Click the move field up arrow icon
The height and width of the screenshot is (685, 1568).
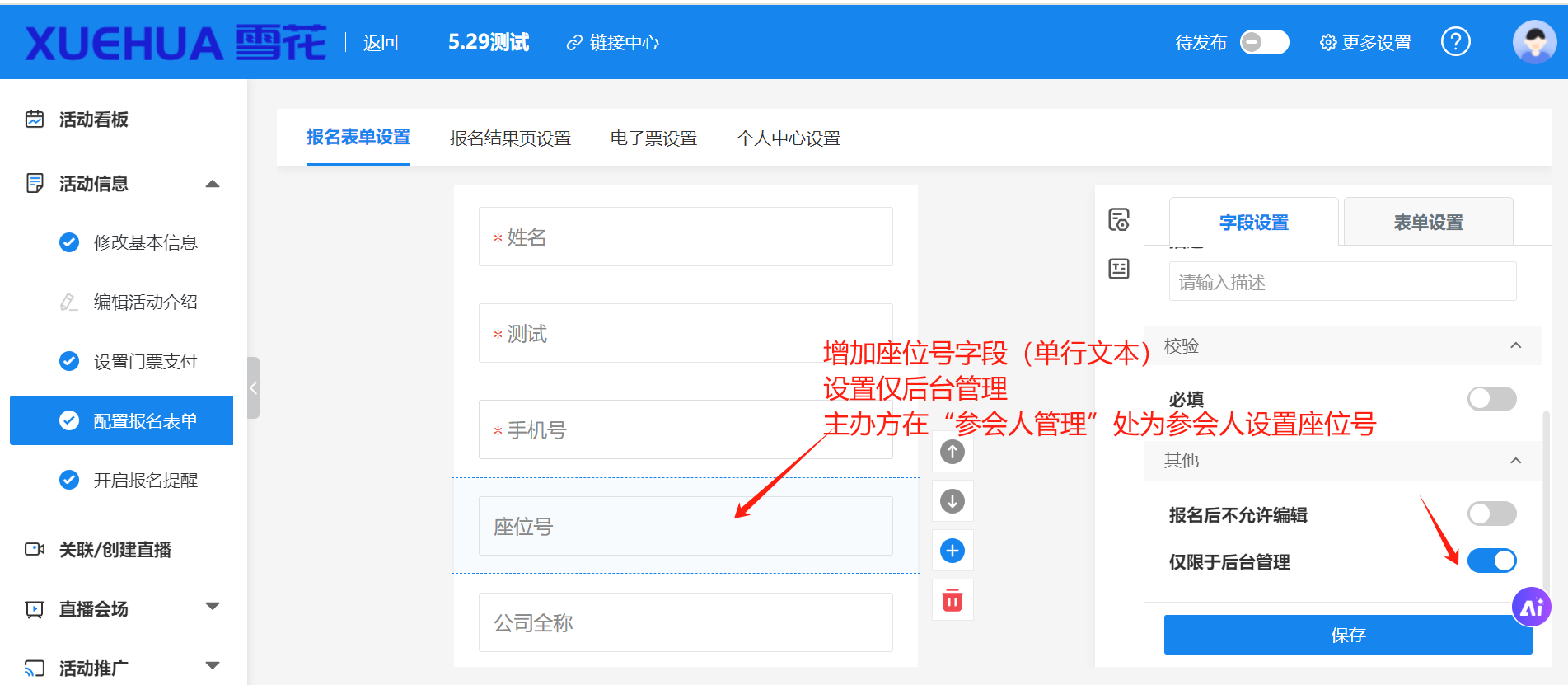point(953,452)
